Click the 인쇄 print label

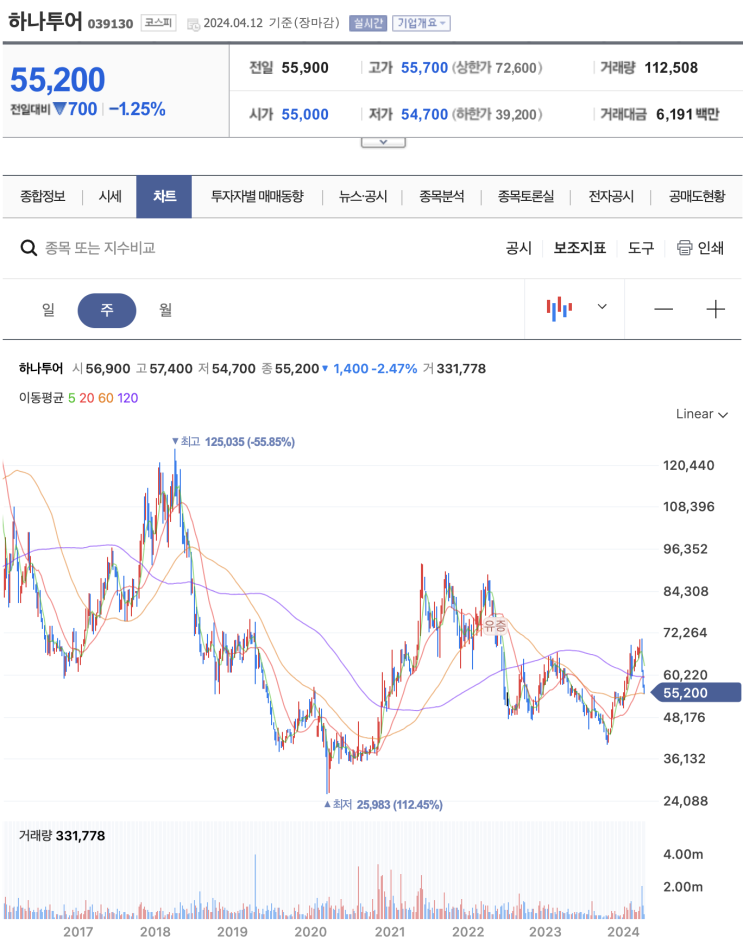click(x=711, y=248)
